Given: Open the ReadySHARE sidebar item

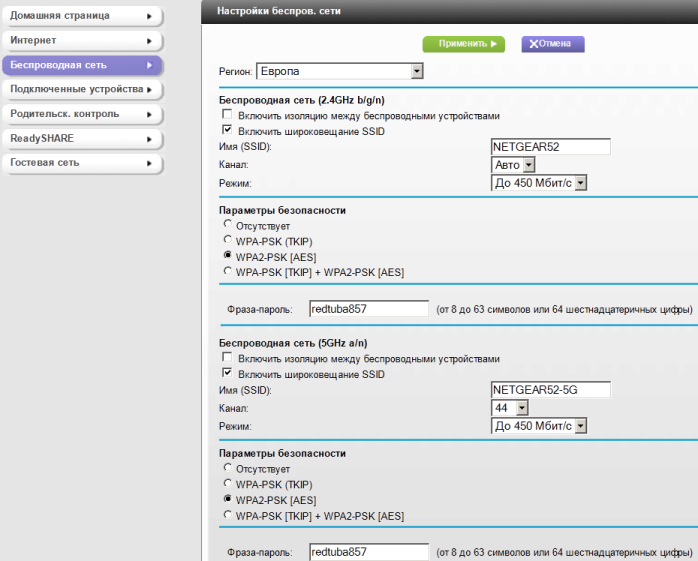Looking at the screenshot, I should tap(82, 138).
